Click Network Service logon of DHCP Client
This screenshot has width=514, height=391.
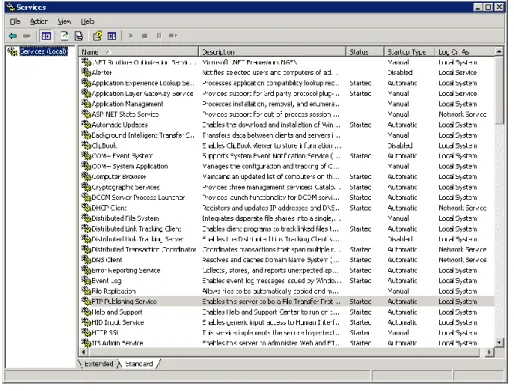coord(462,208)
